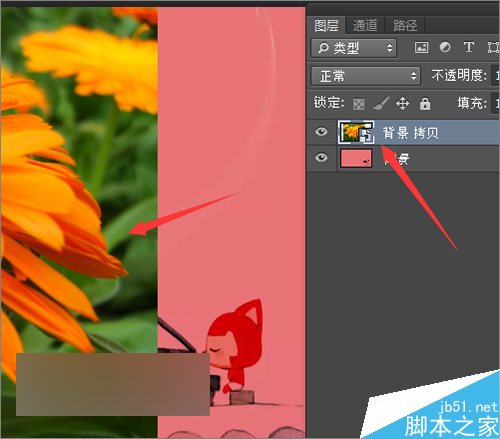Filter layers by adjustment layer icon
The image size is (500, 439).
pyautogui.click(x=445, y=47)
